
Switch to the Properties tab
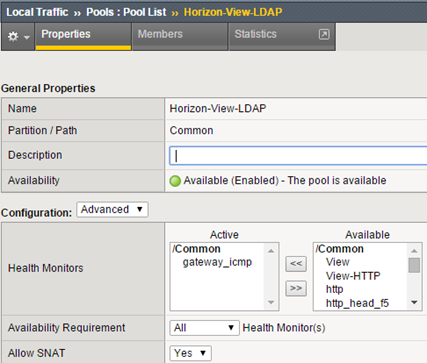(83, 37)
